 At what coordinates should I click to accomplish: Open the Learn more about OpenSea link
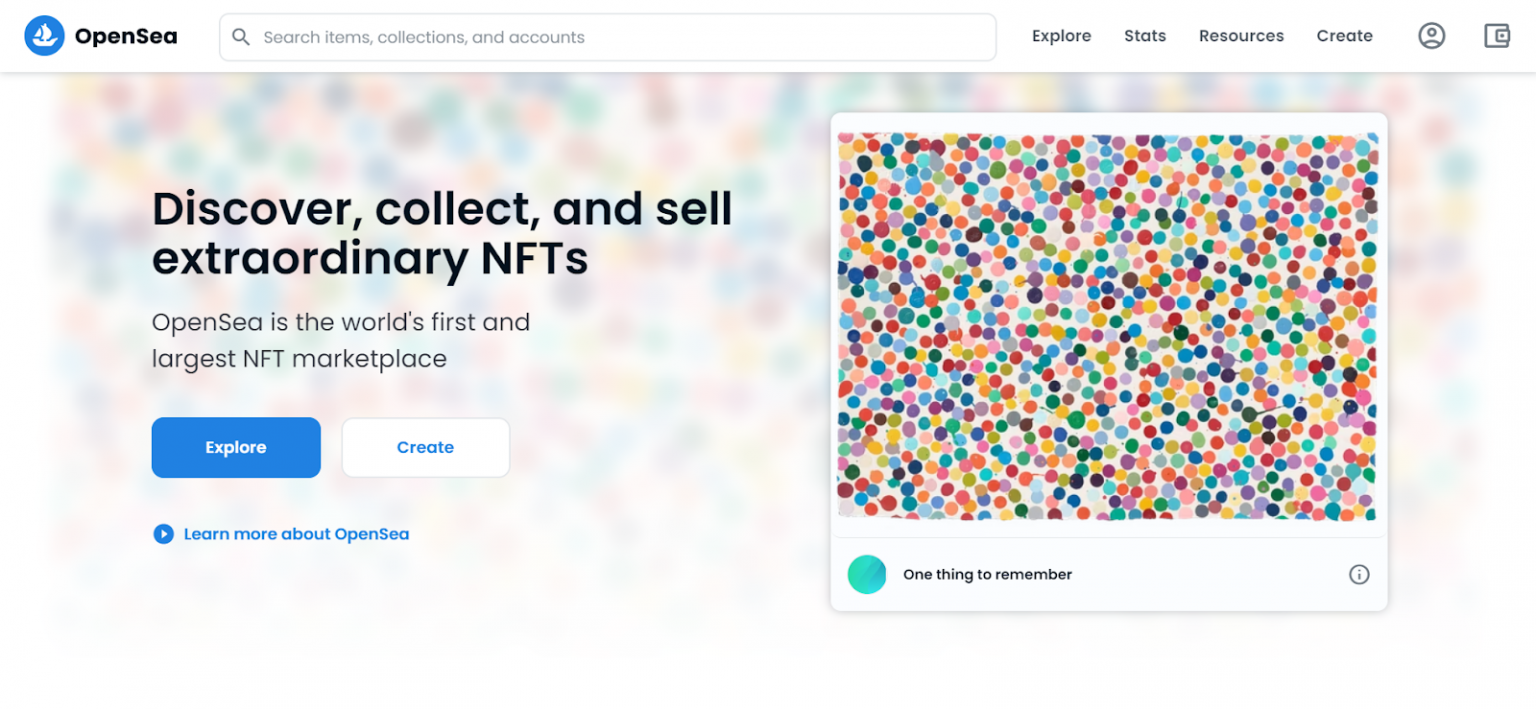pyautogui.click(x=295, y=534)
